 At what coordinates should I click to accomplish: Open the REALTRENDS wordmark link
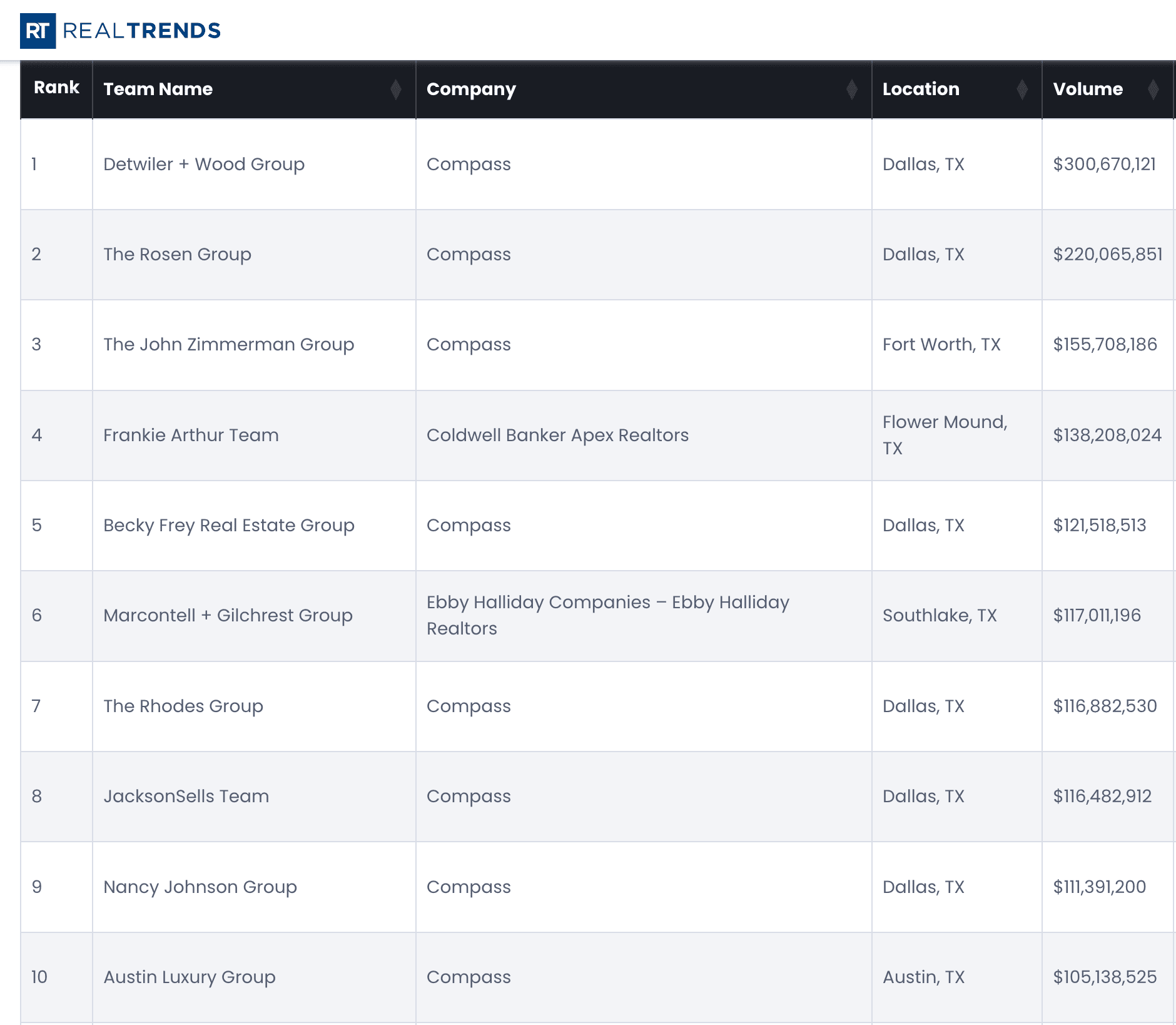(142, 31)
